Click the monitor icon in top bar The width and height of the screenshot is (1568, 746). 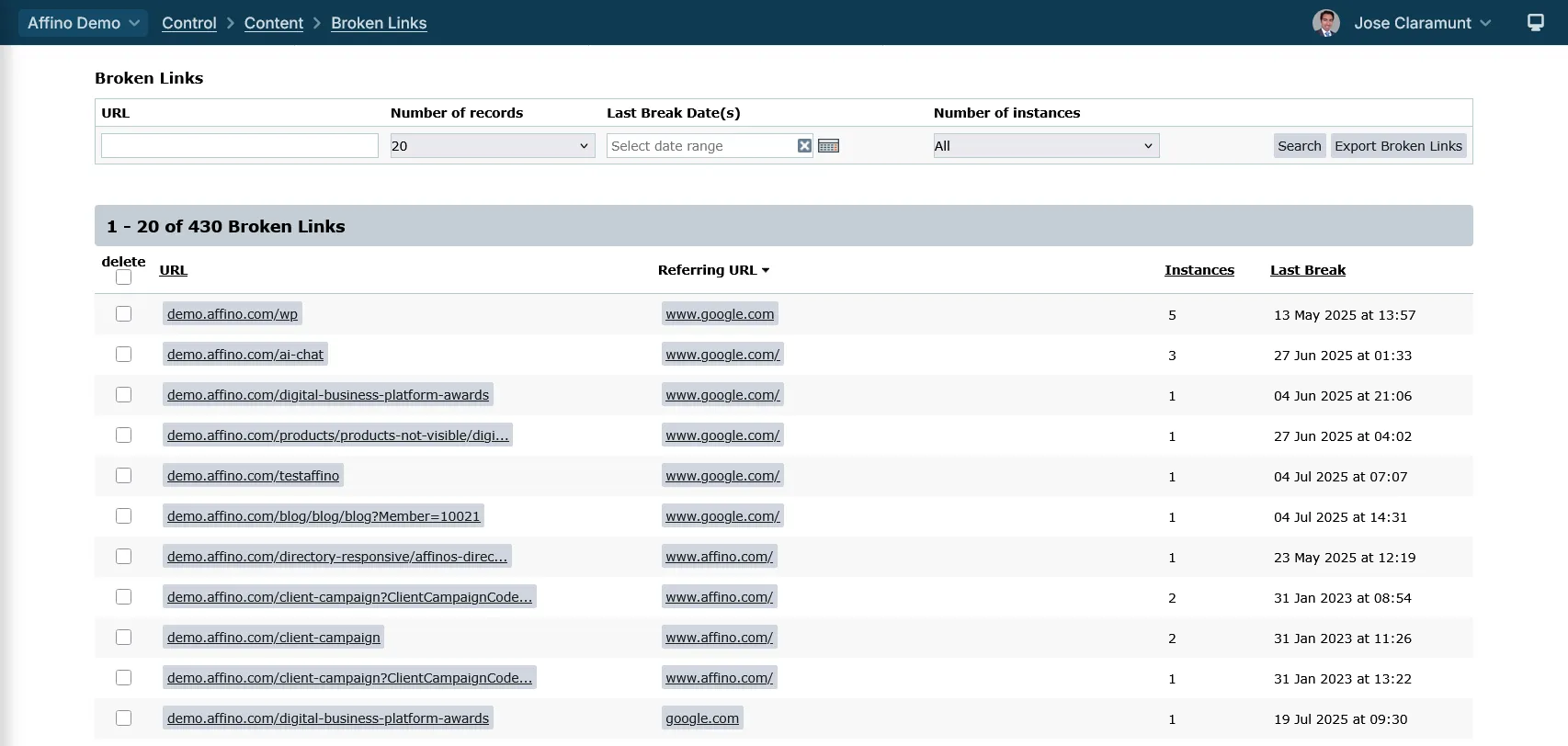coord(1535,22)
